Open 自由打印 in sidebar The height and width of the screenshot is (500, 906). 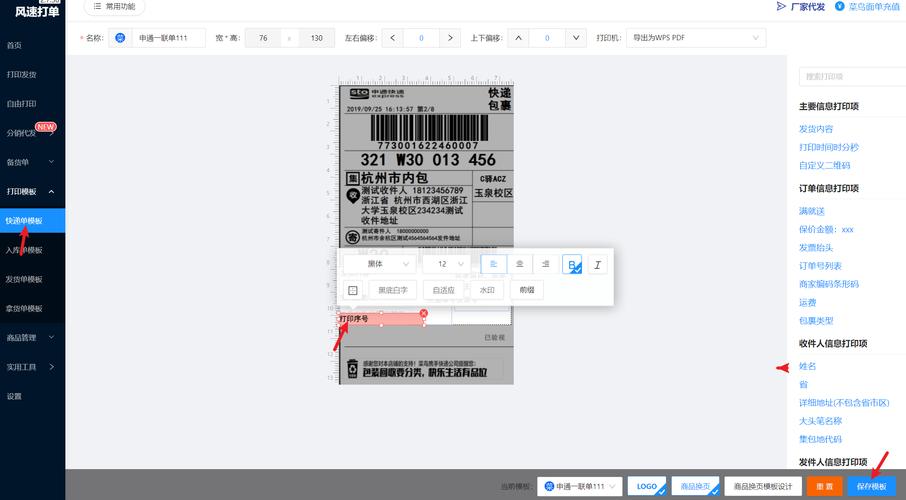pos(21,103)
